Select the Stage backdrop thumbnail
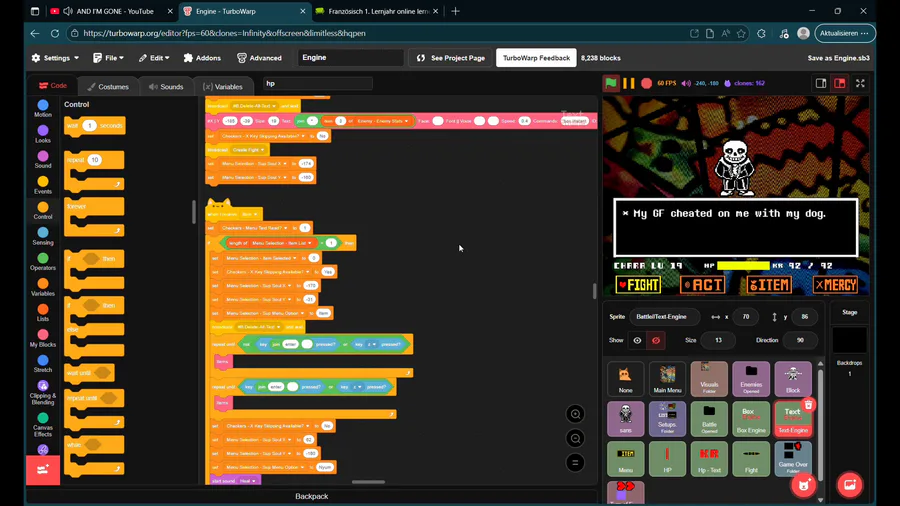The image size is (900, 506). (849, 340)
